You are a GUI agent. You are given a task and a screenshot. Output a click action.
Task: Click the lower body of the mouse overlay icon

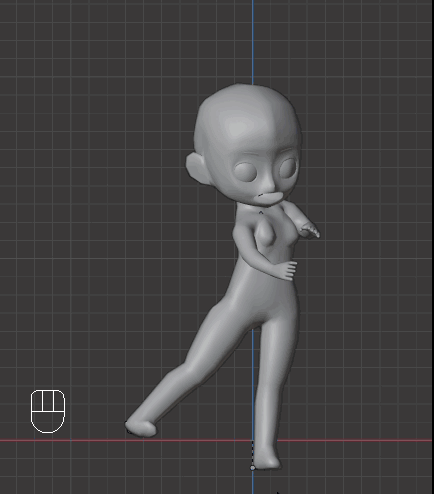tap(48, 422)
